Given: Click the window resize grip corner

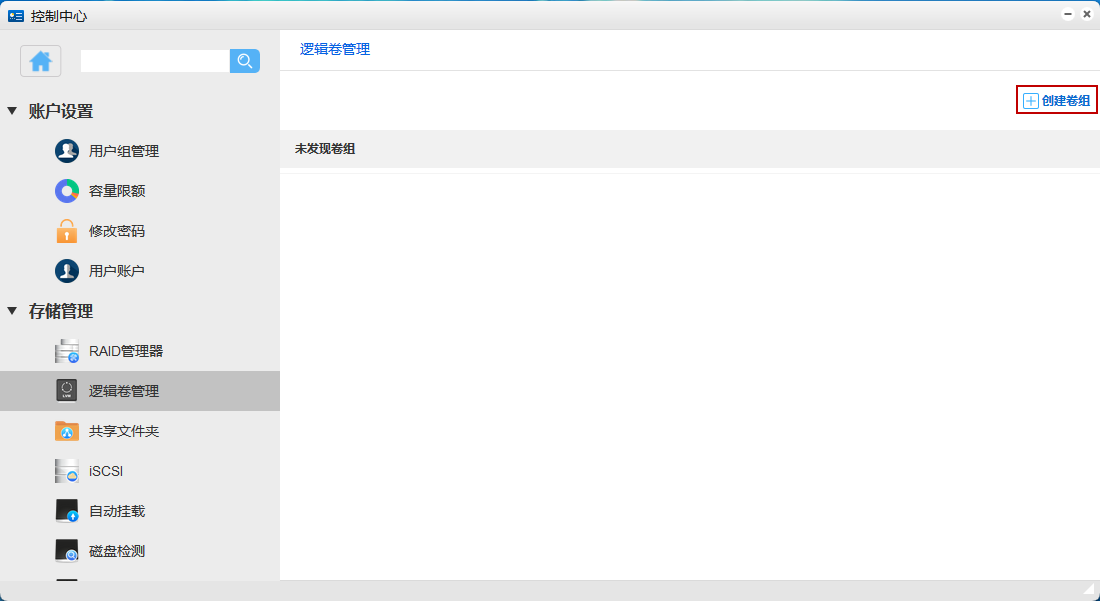Looking at the screenshot, I should (1090, 590).
